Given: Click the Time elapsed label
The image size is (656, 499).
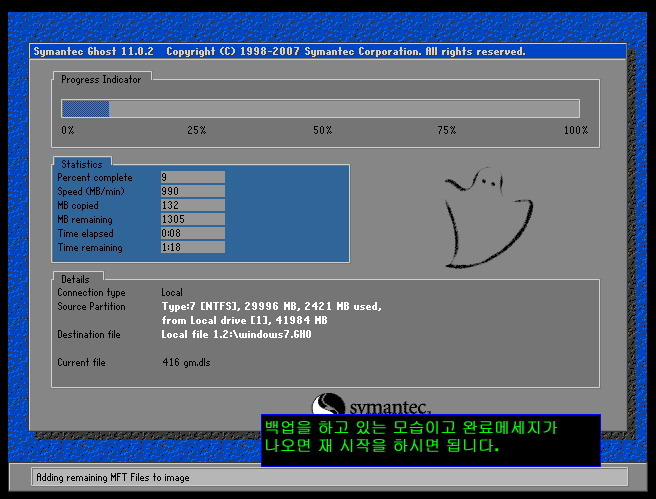Looking at the screenshot, I should click(x=85, y=233).
